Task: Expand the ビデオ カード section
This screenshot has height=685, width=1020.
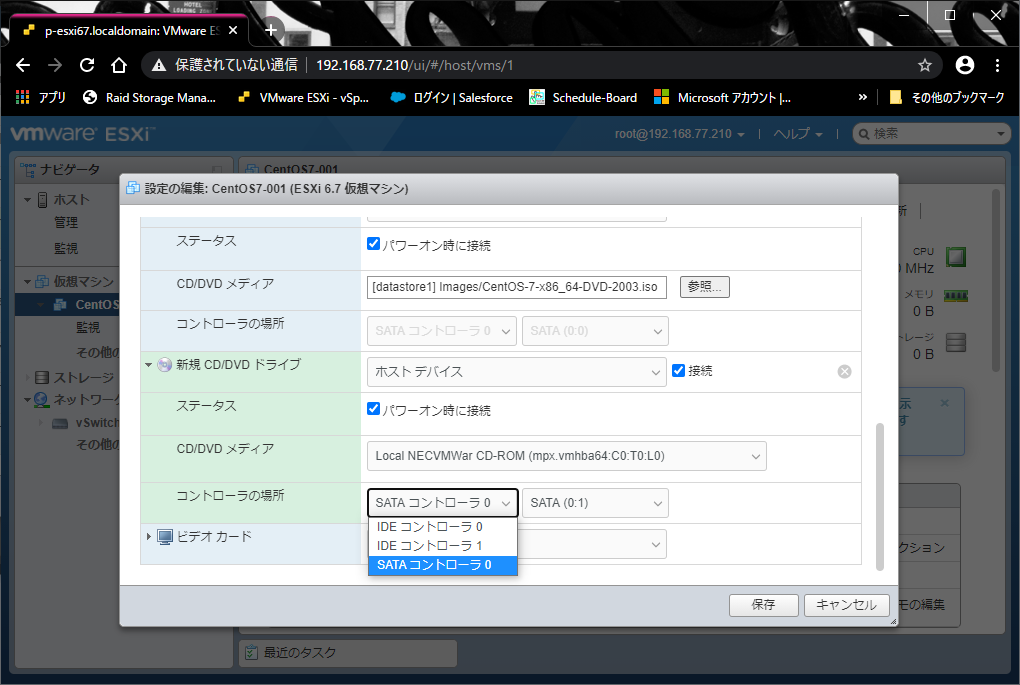Action: tap(148, 537)
